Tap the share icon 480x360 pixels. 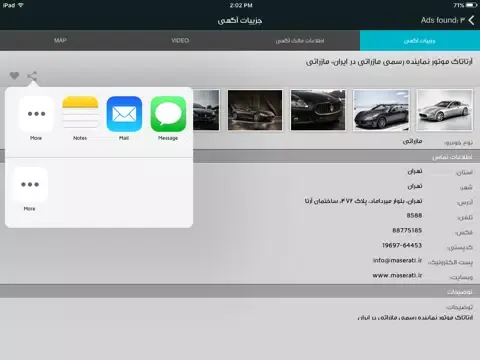click(x=32, y=76)
